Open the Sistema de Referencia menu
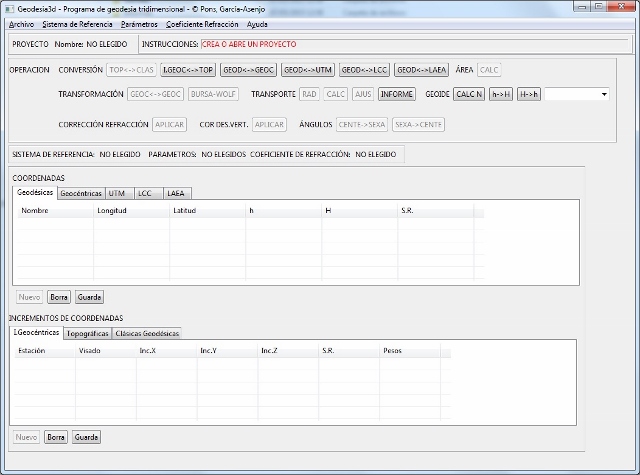 click(x=77, y=23)
